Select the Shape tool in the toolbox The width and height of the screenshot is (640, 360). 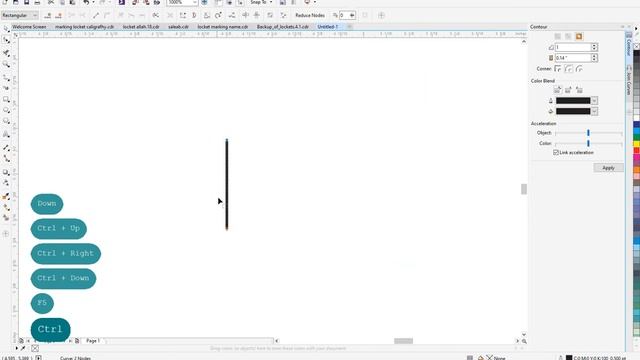[6, 40]
